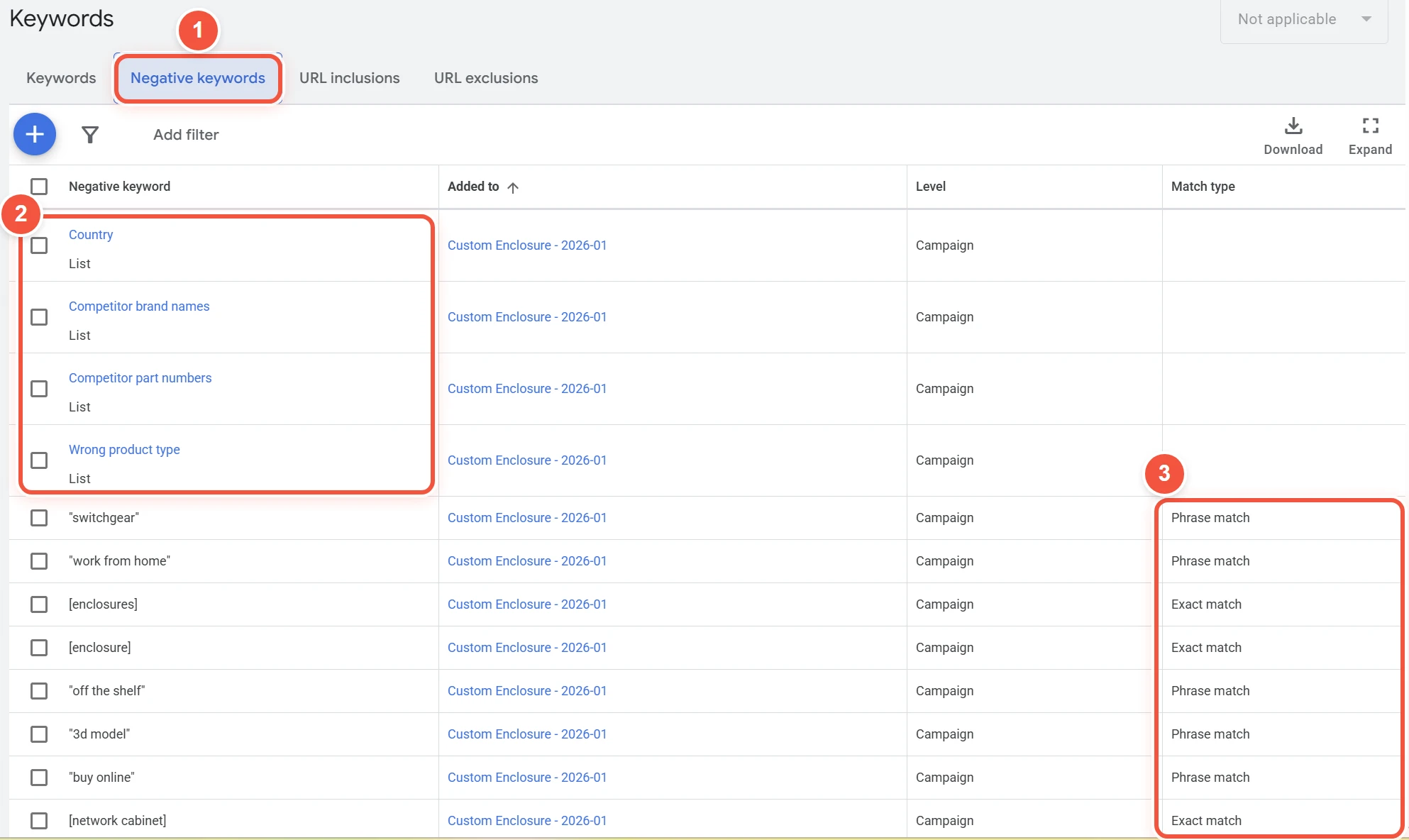The image size is (1409, 840).
Task: Click the "switchgear" keyword text
Action: [104, 518]
